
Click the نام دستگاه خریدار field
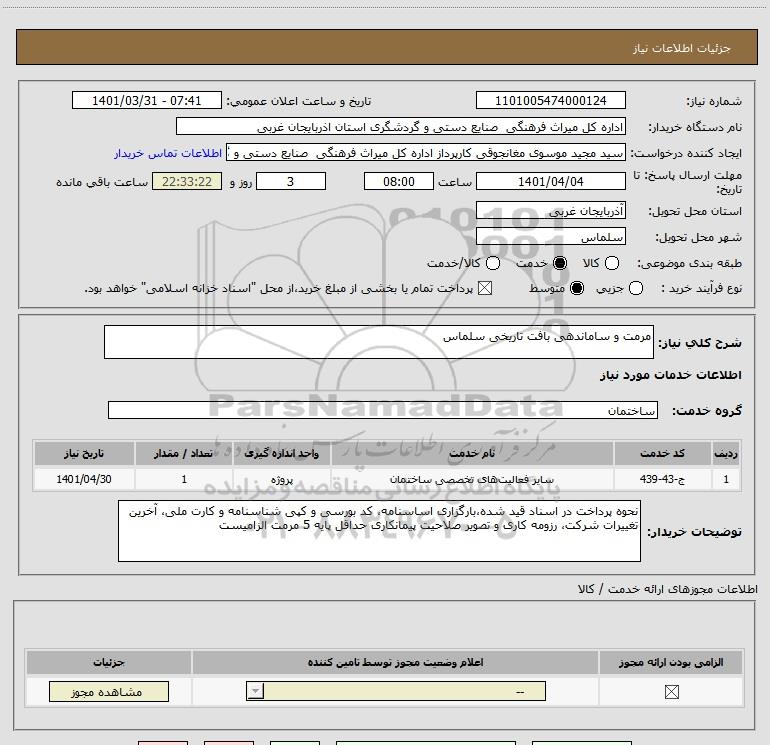coord(401,126)
